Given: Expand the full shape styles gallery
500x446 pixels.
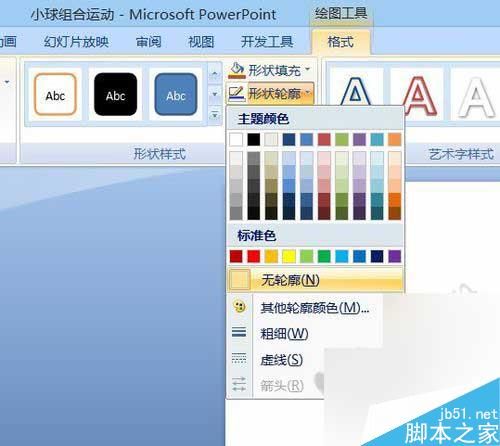Looking at the screenshot, I should point(215,115).
